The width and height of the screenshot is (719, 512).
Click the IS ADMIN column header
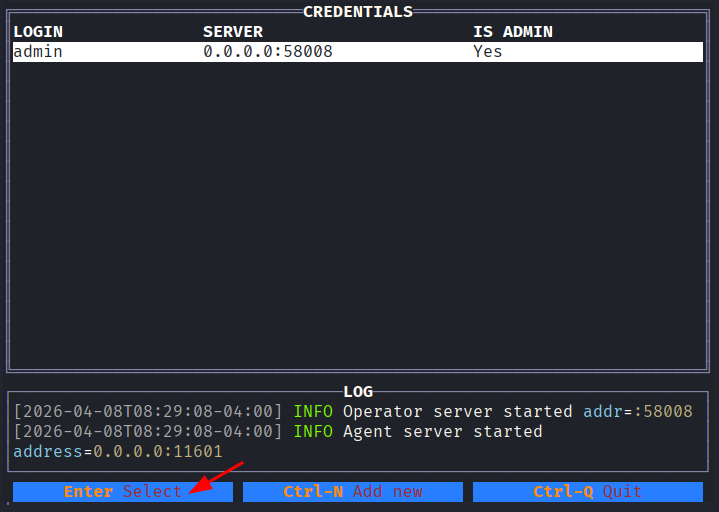tap(513, 32)
